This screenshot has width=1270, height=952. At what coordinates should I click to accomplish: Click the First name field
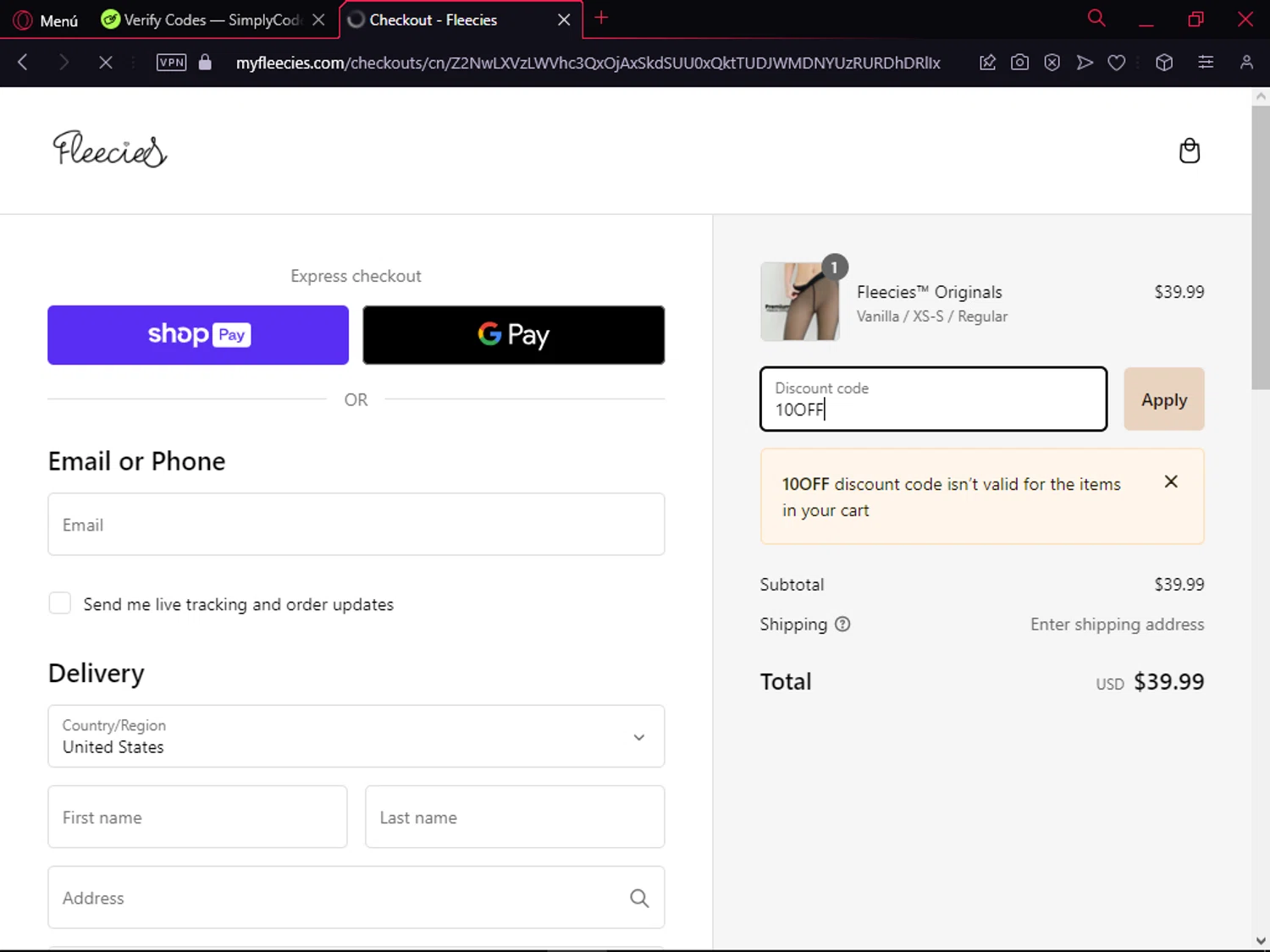click(x=198, y=817)
